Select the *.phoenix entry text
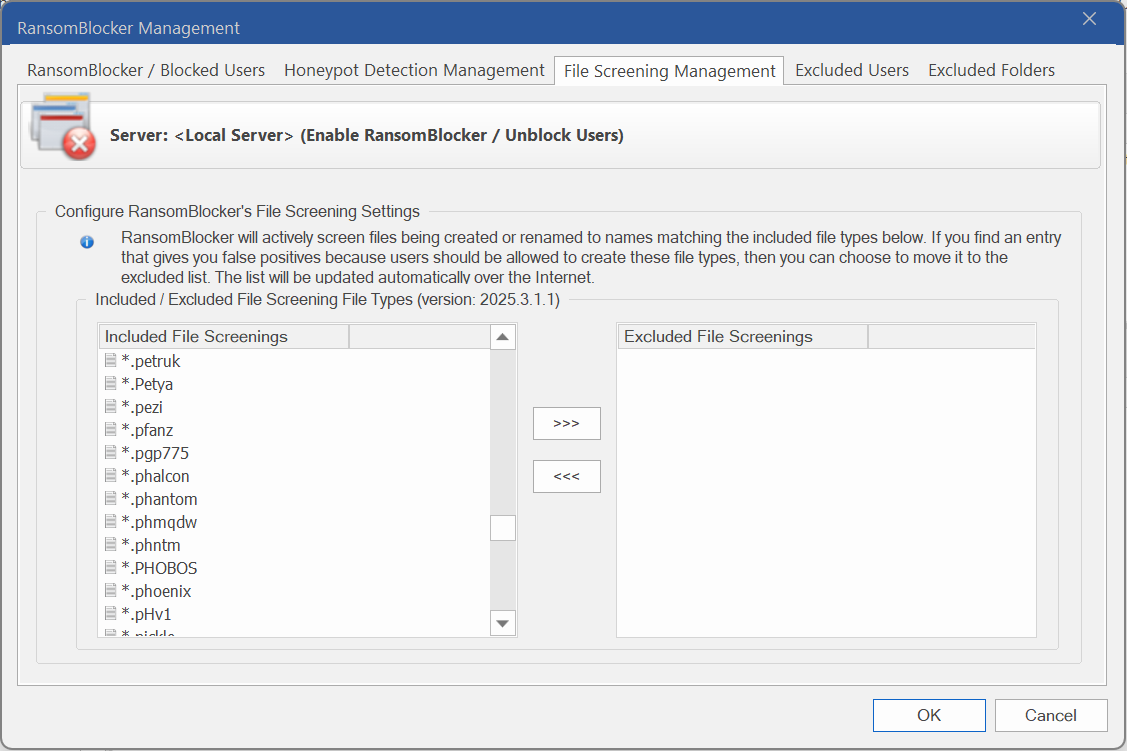This screenshot has height=751, width=1127. pyautogui.click(x=157, y=591)
